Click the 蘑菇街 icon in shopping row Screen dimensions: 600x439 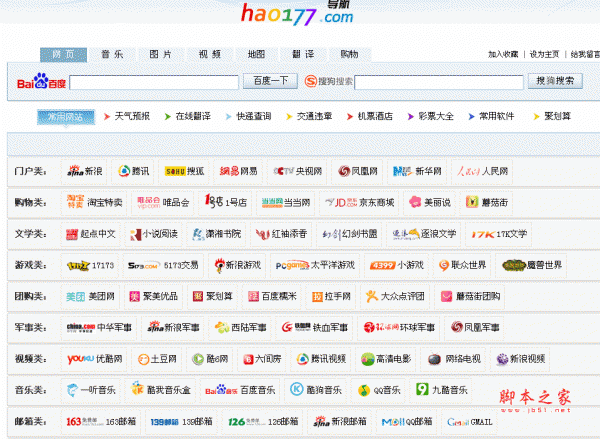(x=472, y=202)
